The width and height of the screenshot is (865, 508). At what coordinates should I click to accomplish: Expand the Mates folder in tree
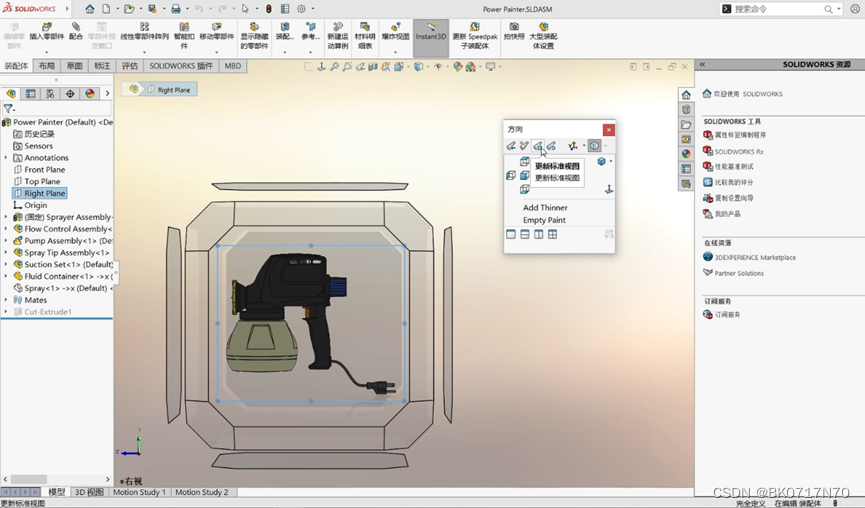click(x=6, y=300)
